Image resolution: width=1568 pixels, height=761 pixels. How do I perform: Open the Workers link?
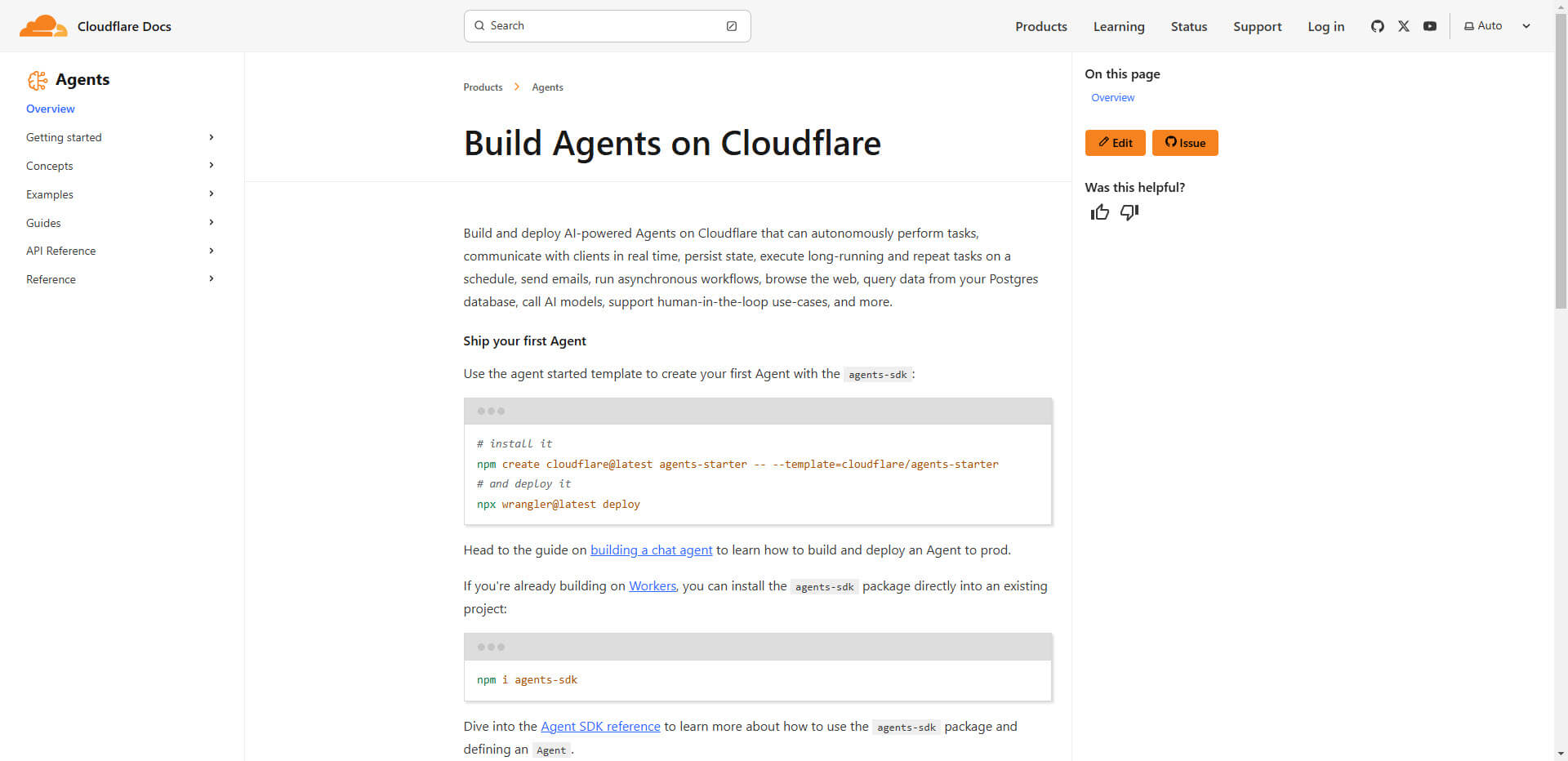[x=653, y=586]
